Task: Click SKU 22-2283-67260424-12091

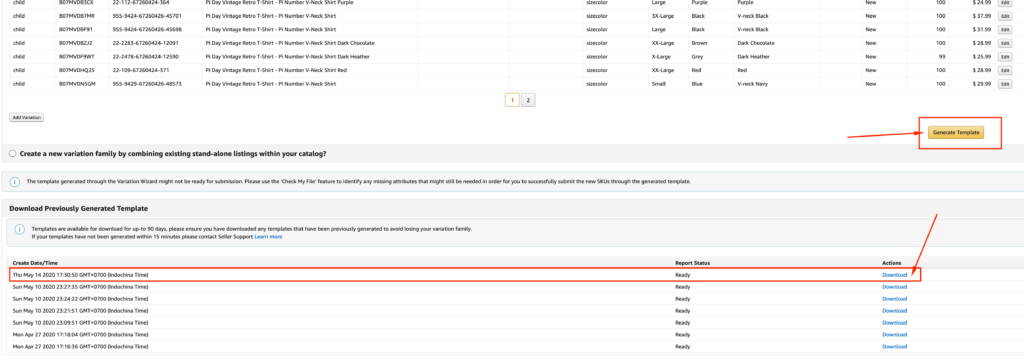Action: point(144,43)
